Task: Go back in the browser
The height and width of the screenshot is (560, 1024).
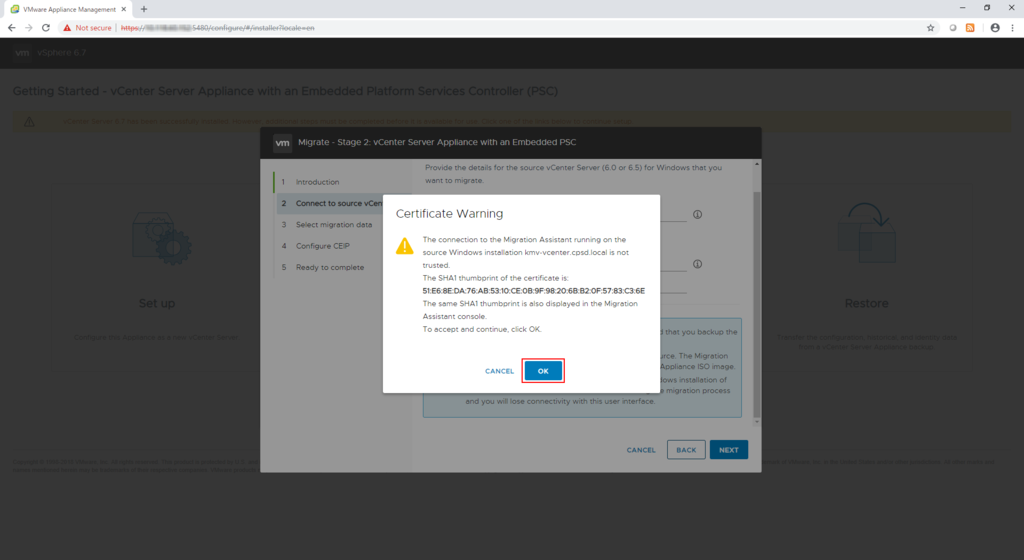Action: coord(11,28)
